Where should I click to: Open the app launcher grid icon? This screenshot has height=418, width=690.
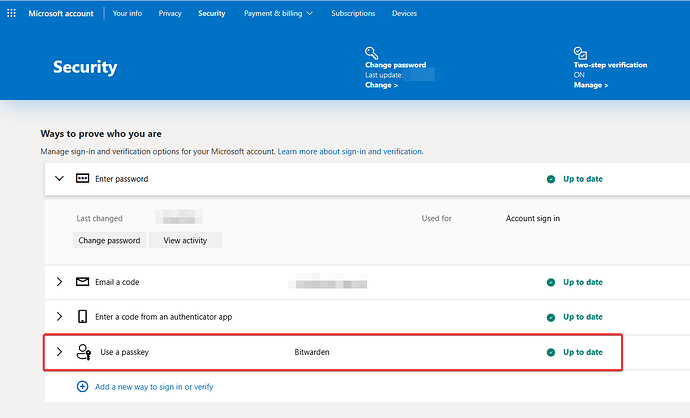11,13
